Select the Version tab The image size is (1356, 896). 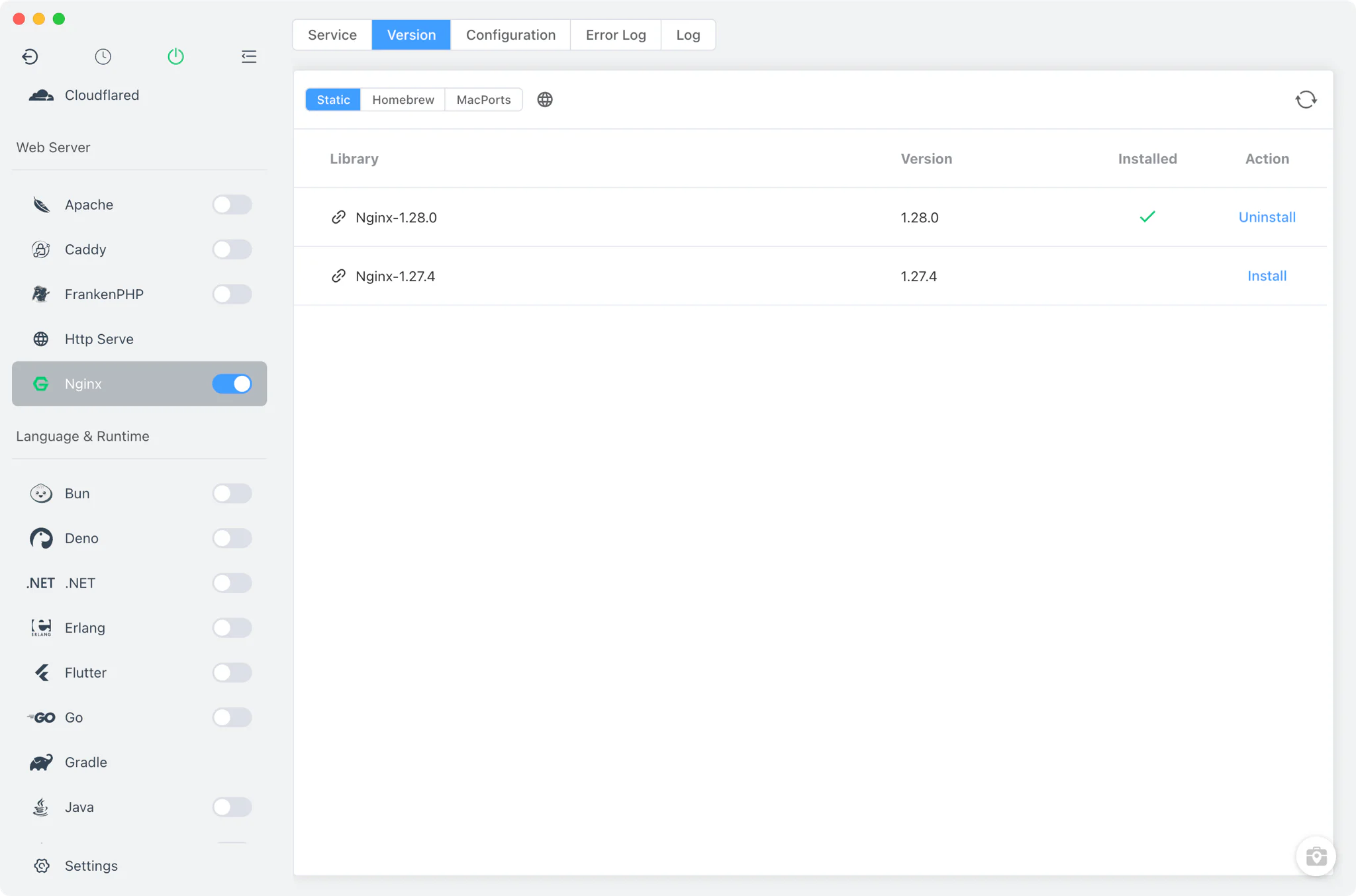pyautogui.click(x=411, y=35)
